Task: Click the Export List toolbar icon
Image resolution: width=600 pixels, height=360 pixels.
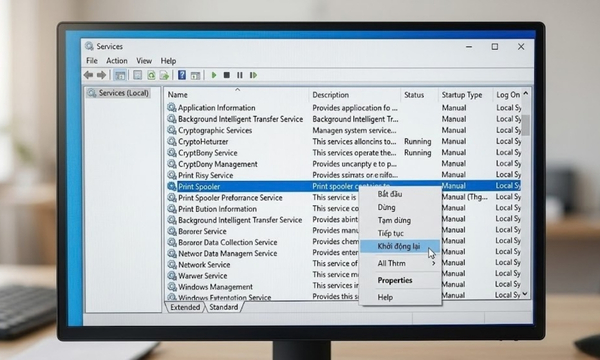Action: click(x=165, y=75)
